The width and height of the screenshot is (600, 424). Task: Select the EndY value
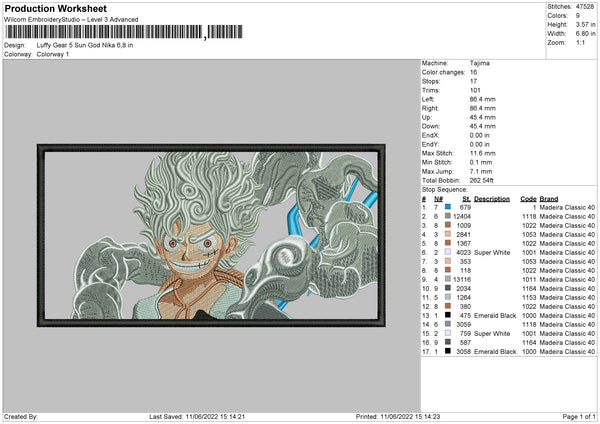tap(479, 144)
